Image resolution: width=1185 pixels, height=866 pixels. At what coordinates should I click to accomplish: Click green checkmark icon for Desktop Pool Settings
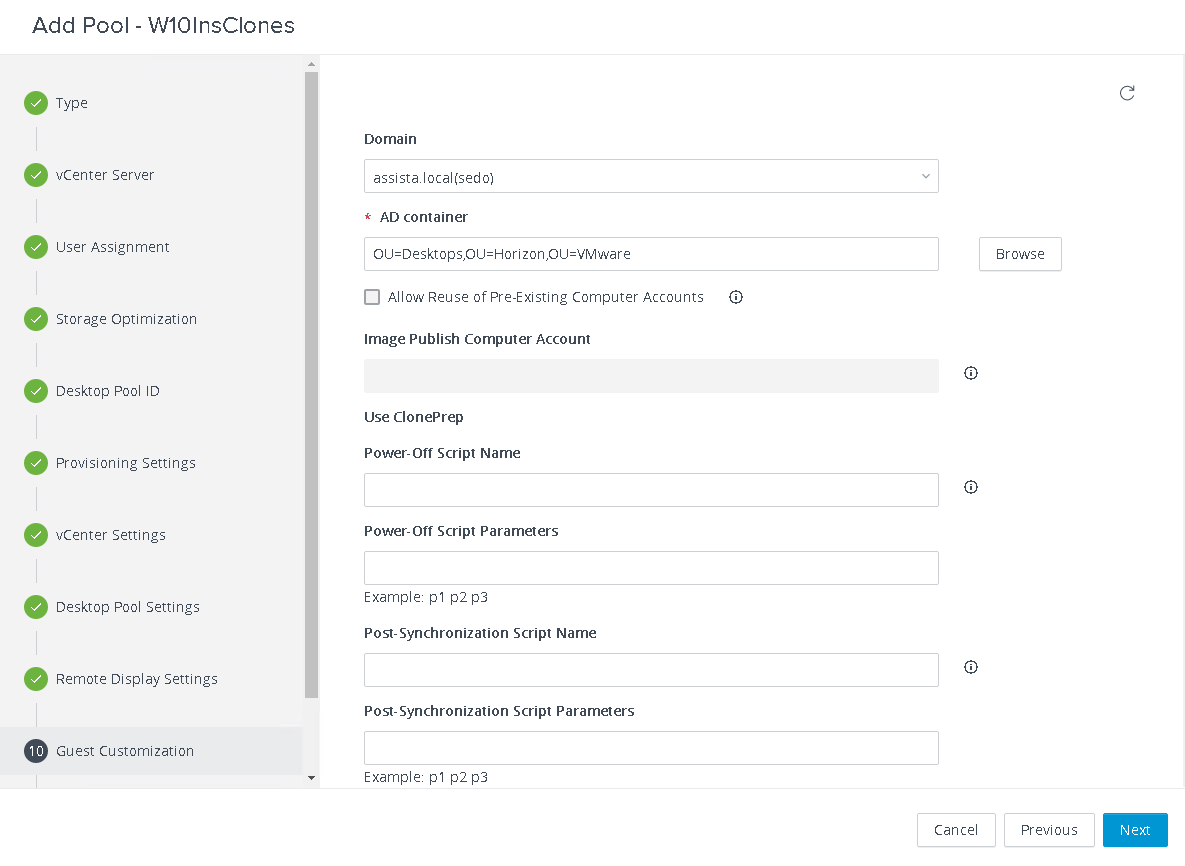[x=36, y=606]
